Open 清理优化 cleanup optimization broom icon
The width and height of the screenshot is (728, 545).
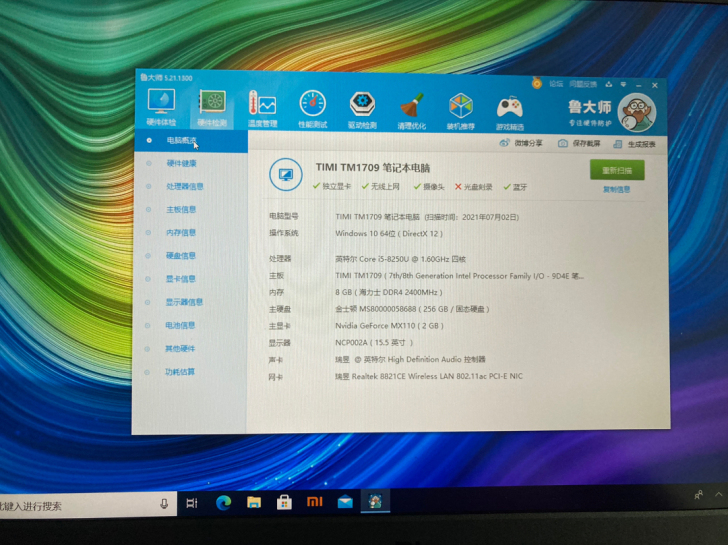pos(411,111)
